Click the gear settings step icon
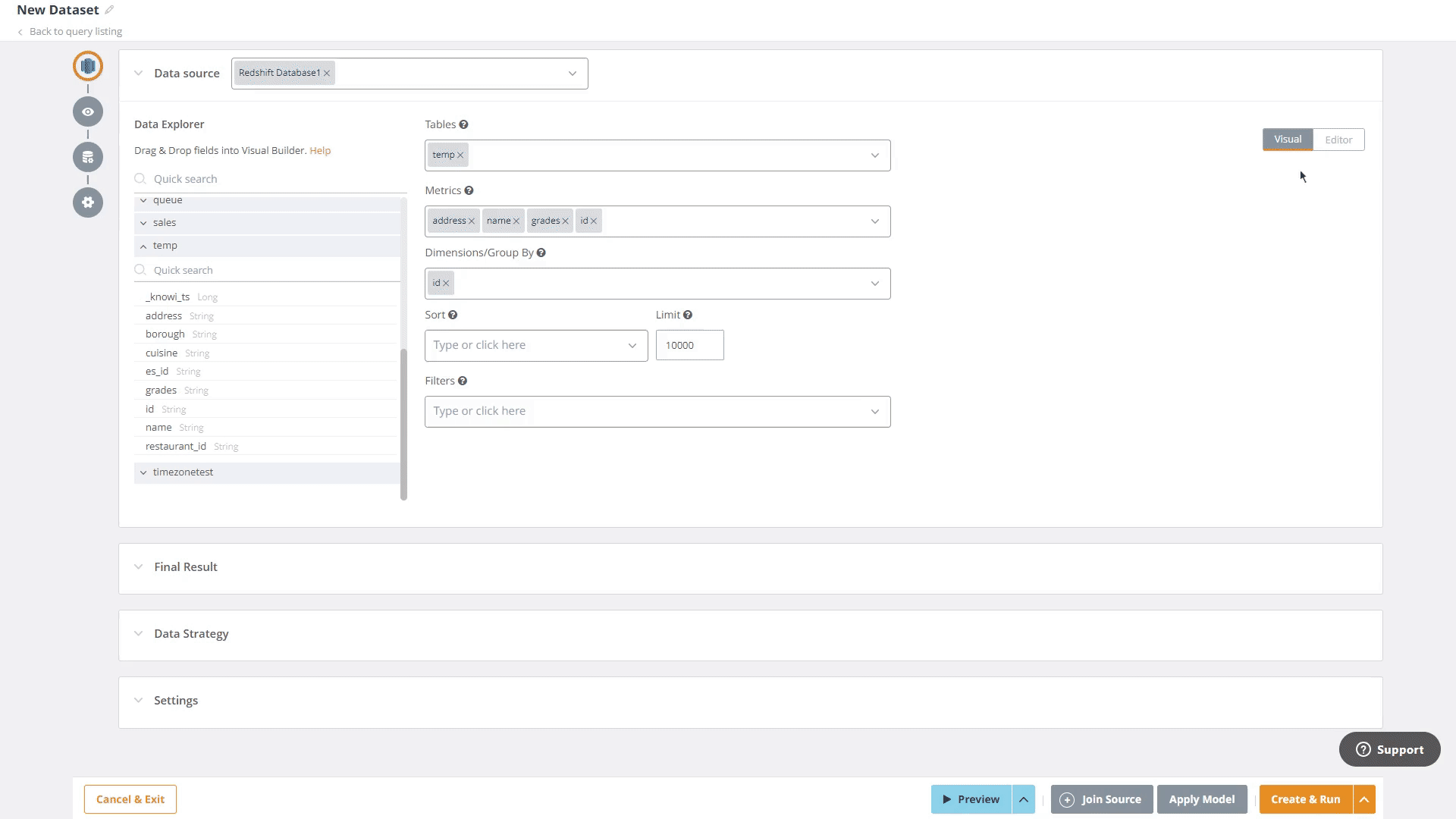The height and width of the screenshot is (819, 1456). (x=88, y=202)
